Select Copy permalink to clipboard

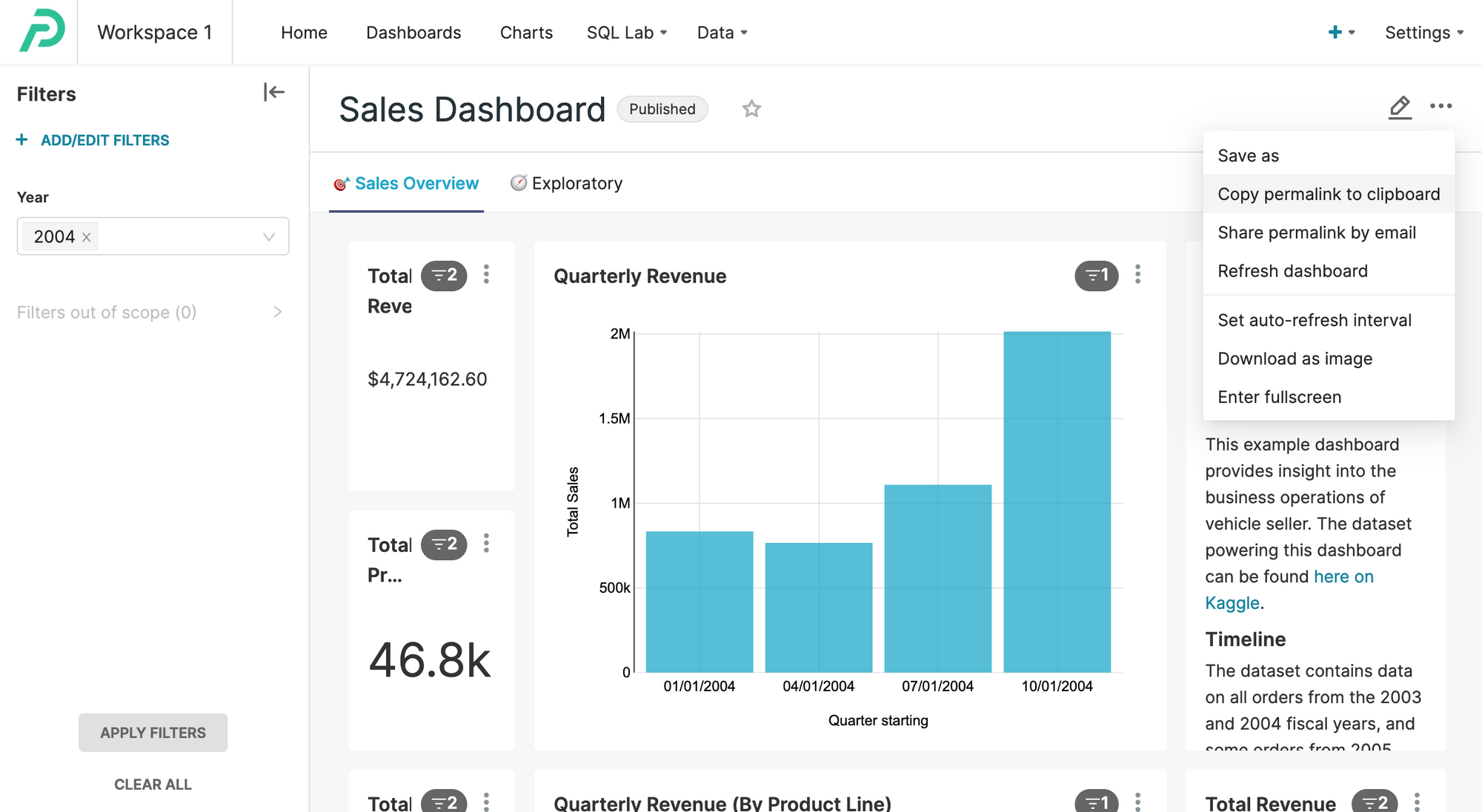coord(1329,194)
